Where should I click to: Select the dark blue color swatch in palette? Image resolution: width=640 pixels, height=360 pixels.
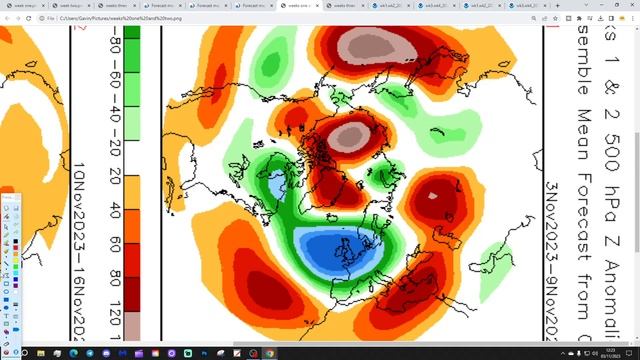16,279
